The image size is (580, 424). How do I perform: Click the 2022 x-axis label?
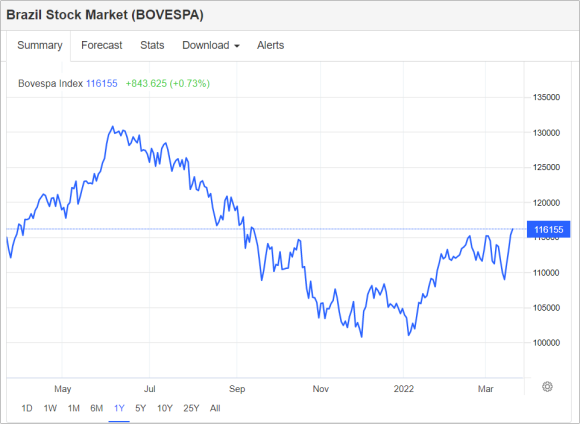(404, 389)
